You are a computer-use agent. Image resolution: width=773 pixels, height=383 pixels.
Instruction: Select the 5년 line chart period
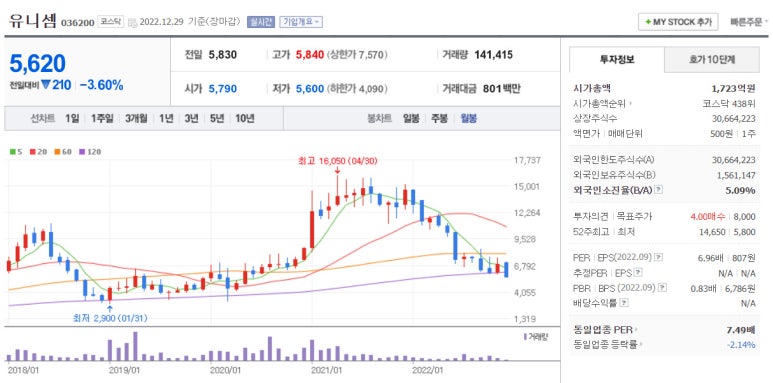[x=216, y=118]
